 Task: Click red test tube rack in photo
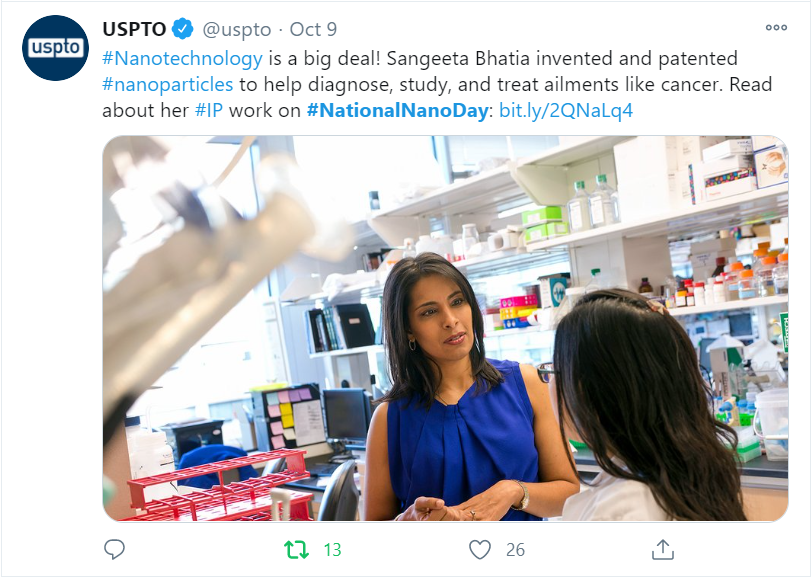tap(220, 486)
